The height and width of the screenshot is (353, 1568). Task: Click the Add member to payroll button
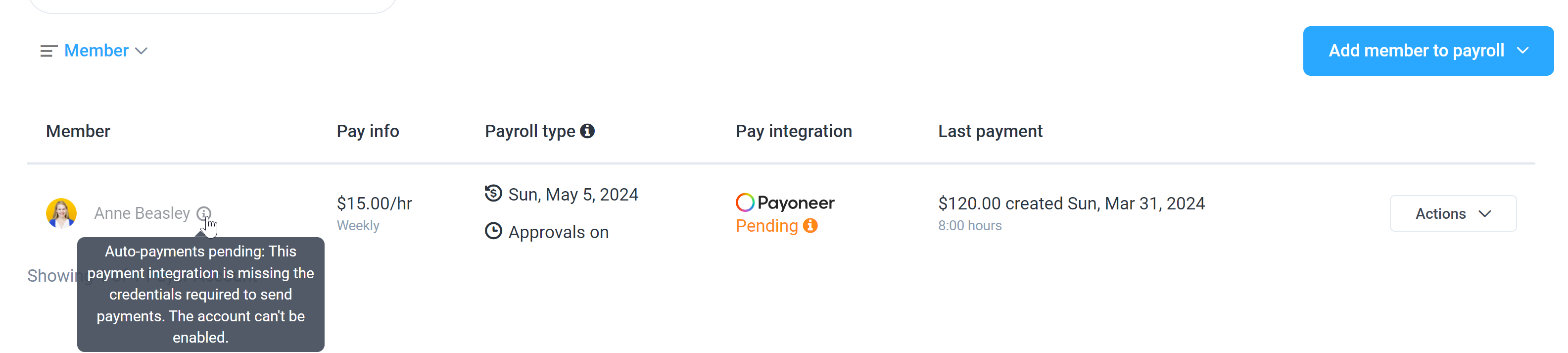(x=1427, y=51)
